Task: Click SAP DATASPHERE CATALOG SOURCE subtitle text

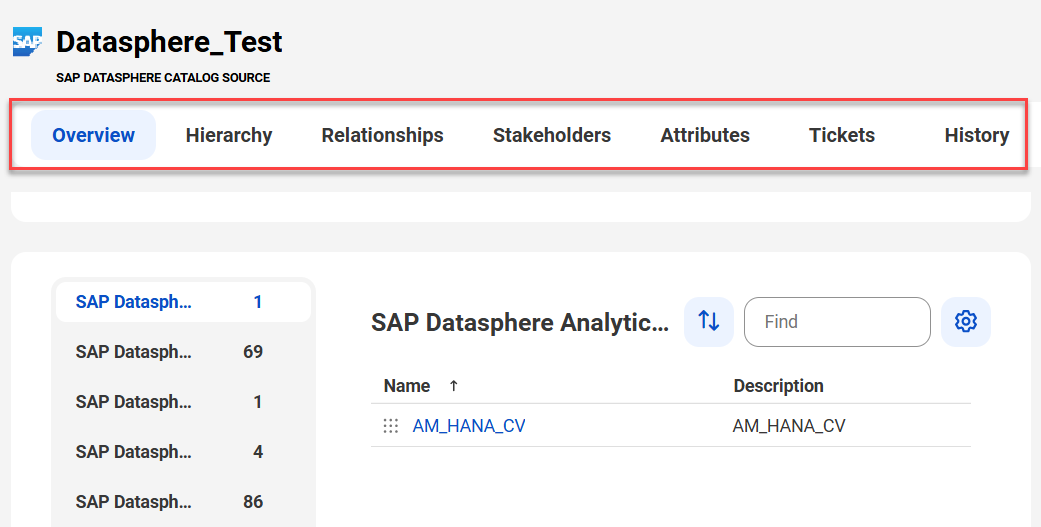Action: click(x=163, y=78)
